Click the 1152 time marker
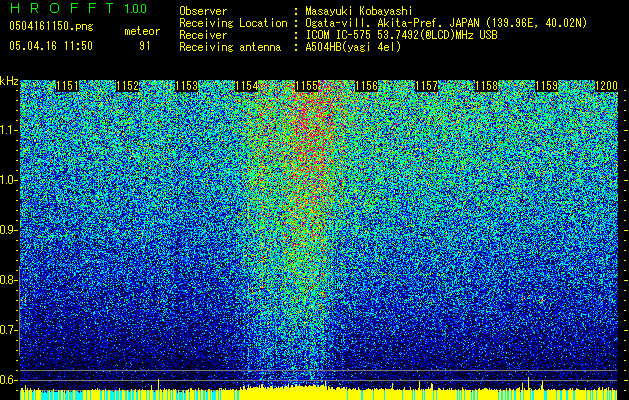The image size is (629, 400). (128, 86)
